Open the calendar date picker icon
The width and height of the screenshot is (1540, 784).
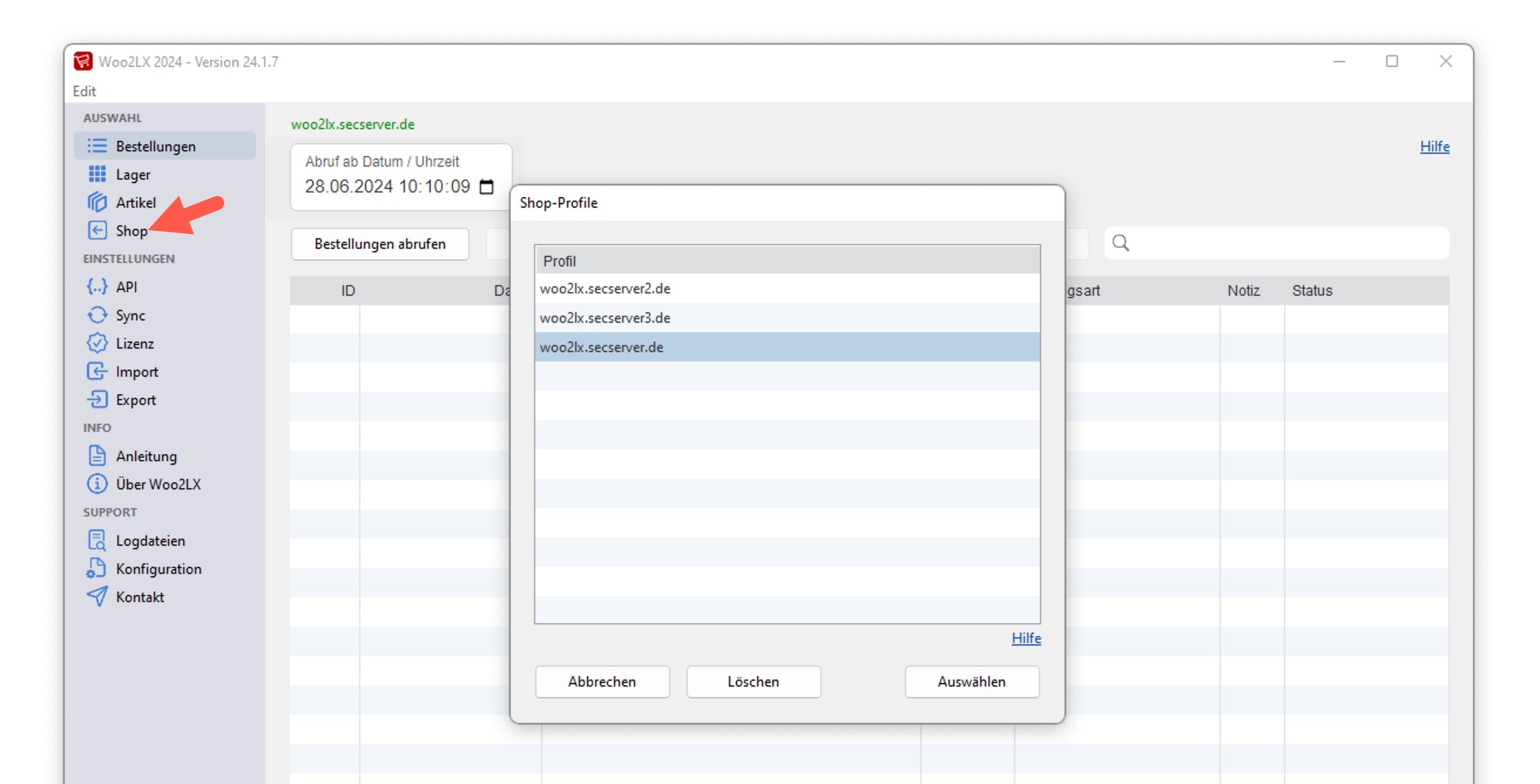(487, 187)
